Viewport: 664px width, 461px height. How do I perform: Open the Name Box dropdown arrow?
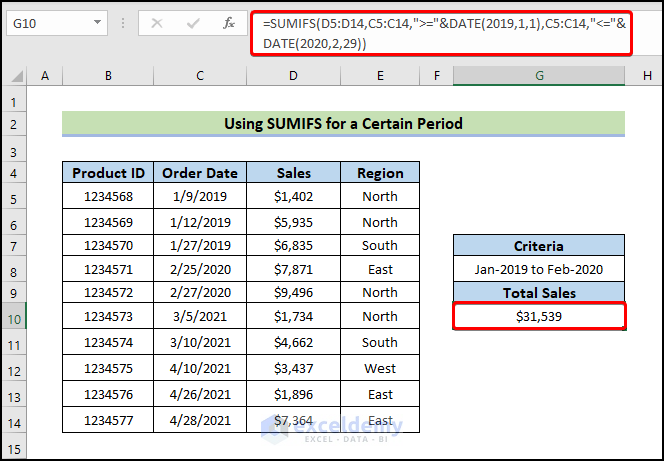coord(96,22)
